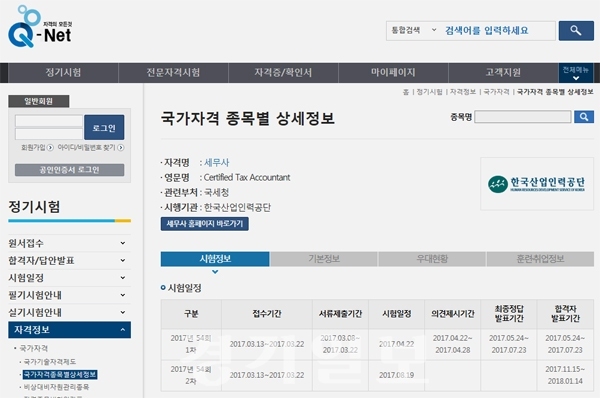Switch to the 훈련취업정보 tab

tap(540, 259)
